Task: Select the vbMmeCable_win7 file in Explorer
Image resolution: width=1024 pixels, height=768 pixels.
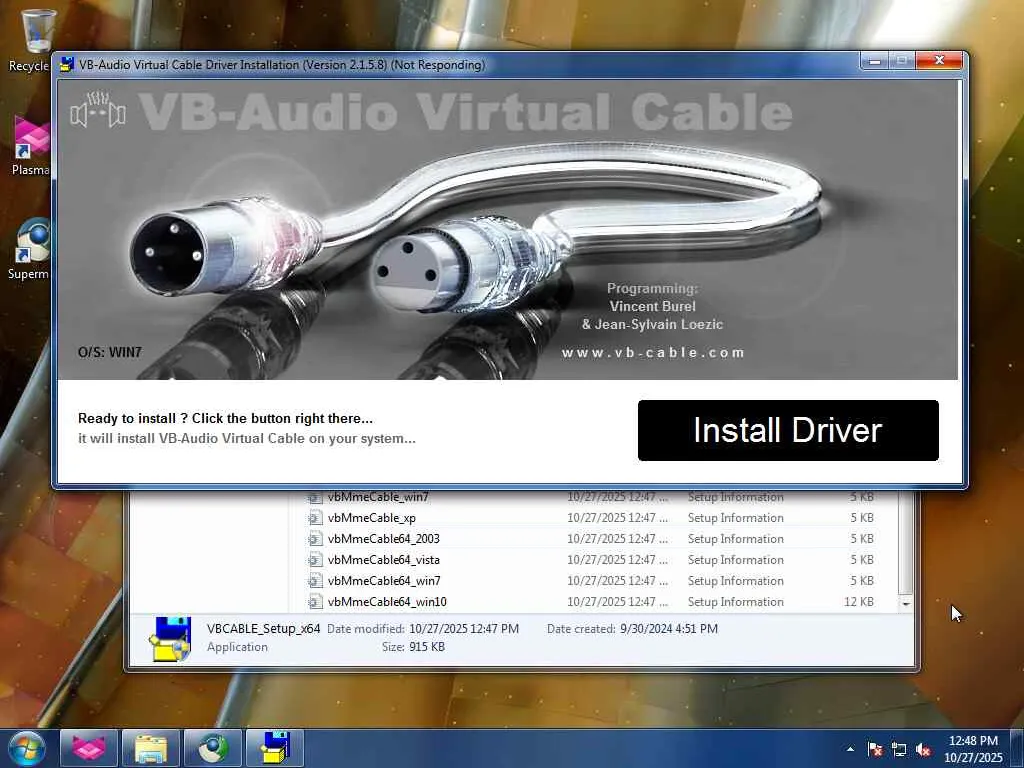Action: click(591, 497)
